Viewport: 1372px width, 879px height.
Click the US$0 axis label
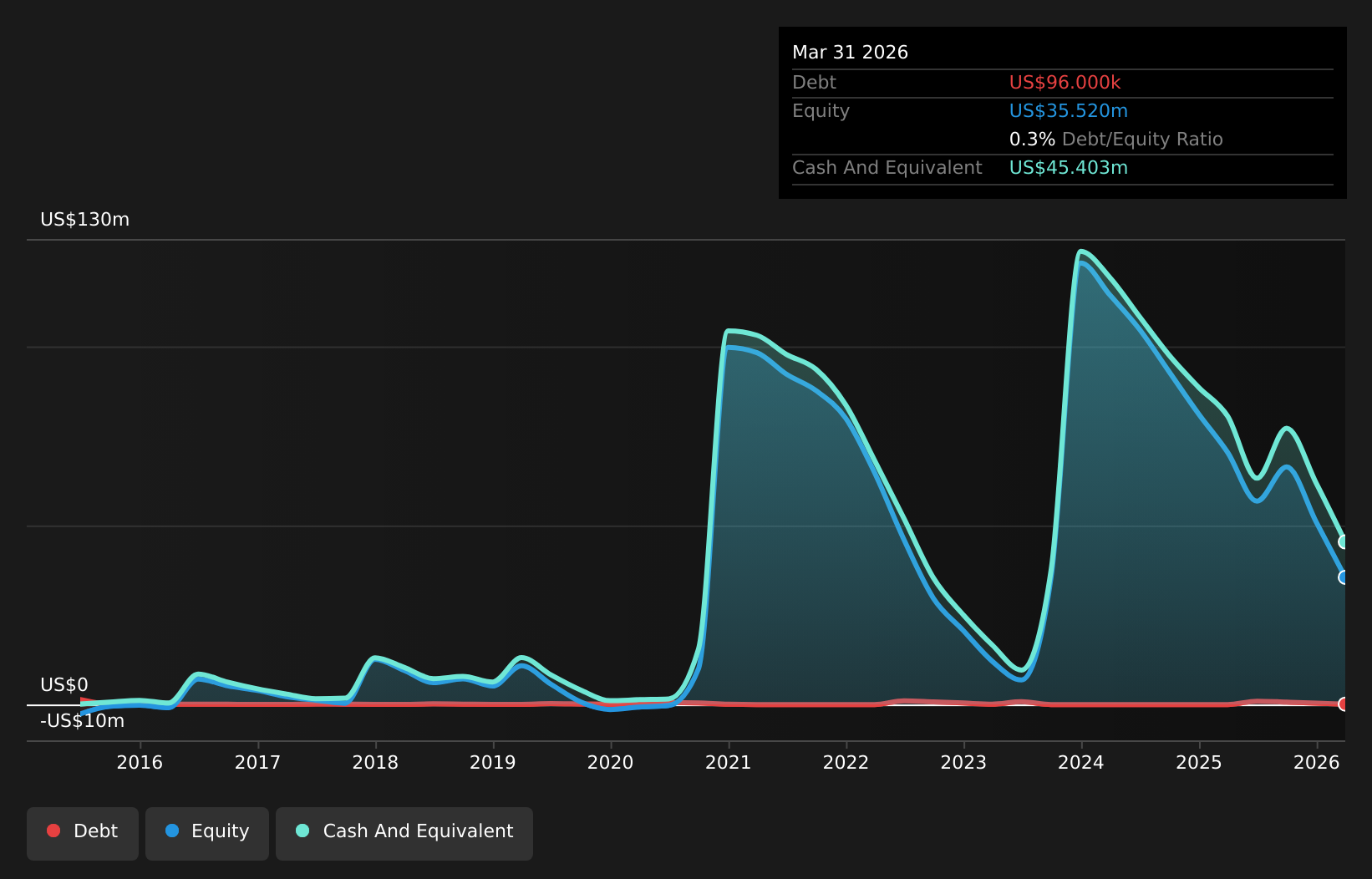coord(64,685)
